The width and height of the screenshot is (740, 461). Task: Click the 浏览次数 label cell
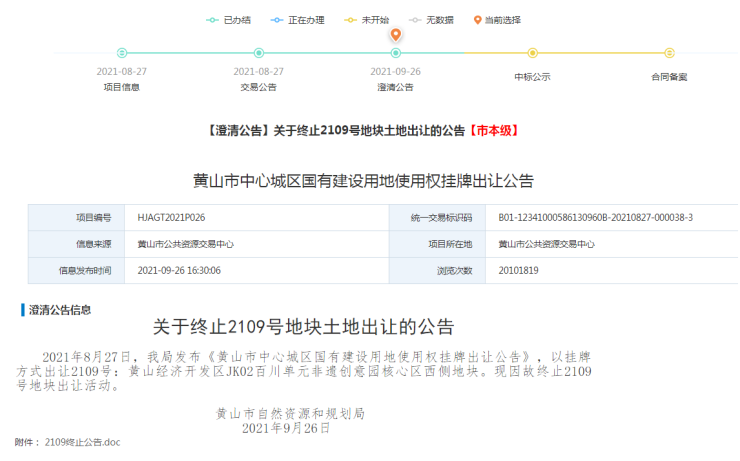point(437,270)
